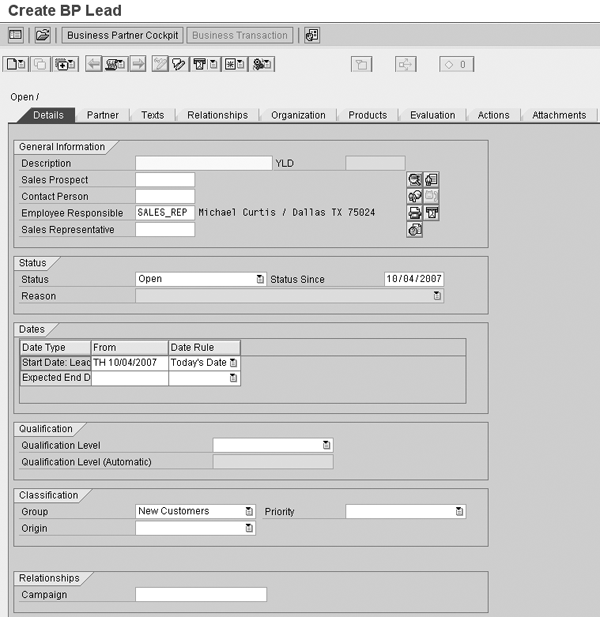Select the Start Date: Lead row
600x617 pixels.
pos(55,363)
